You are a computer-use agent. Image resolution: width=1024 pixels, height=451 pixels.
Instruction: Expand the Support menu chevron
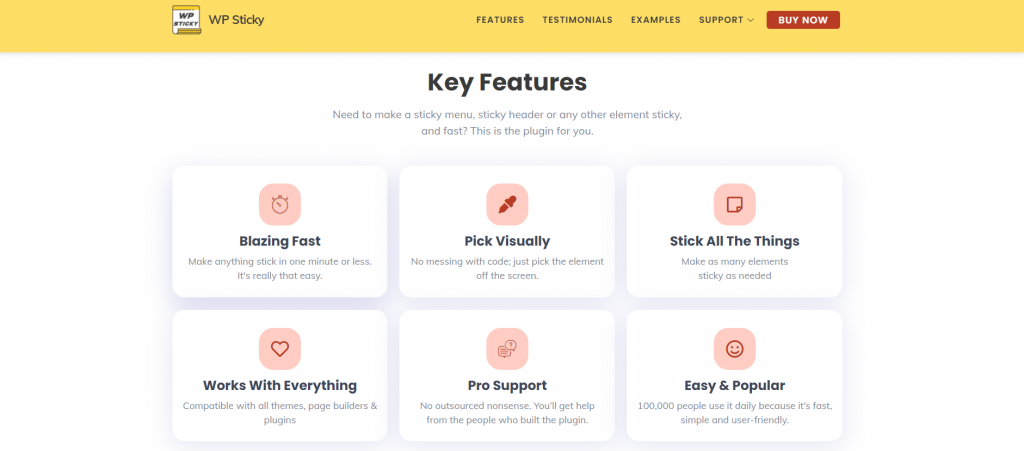click(750, 20)
